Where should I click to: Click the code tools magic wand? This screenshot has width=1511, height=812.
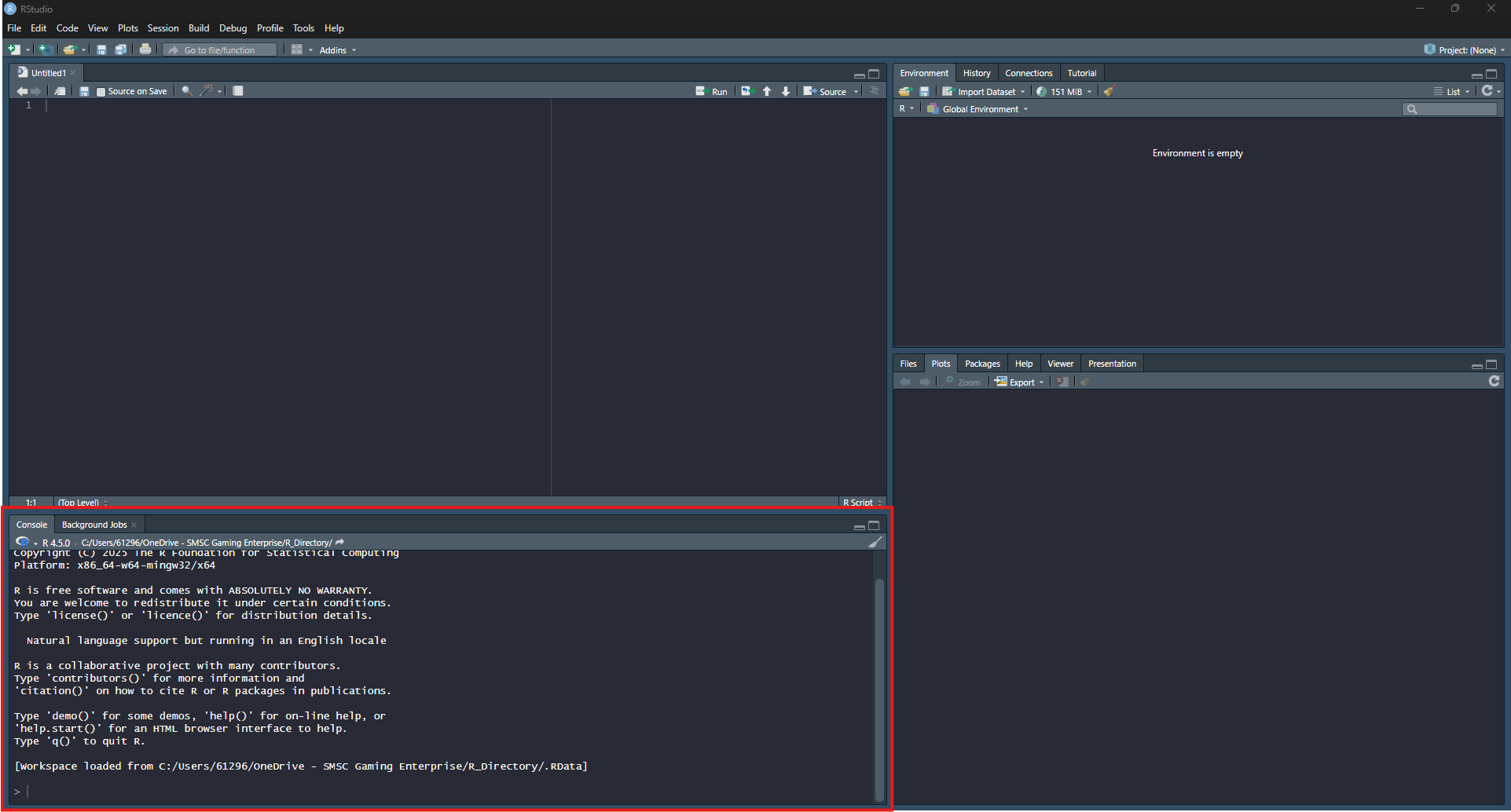pyautogui.click(x=207, y=91)
